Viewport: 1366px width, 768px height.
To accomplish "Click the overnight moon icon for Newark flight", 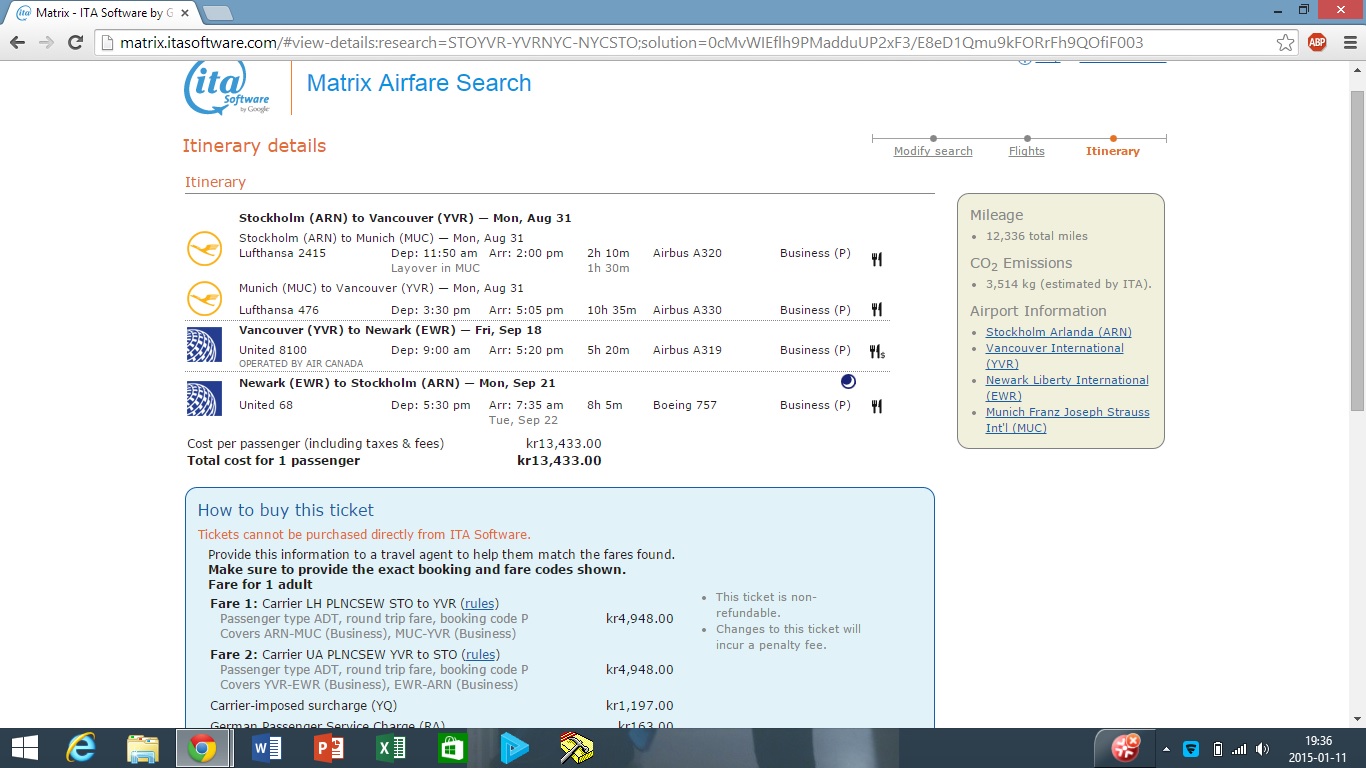I will click(x=848, y=381).
